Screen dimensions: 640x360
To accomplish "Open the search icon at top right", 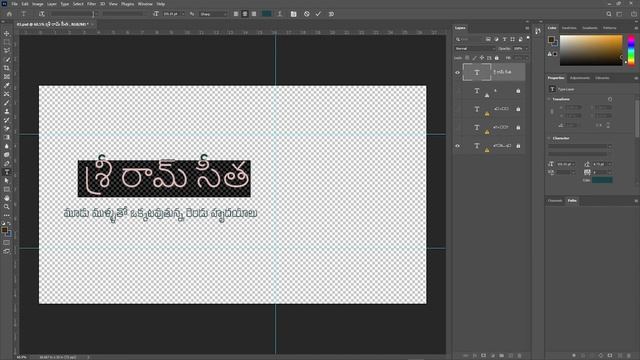I will [609, 14].
